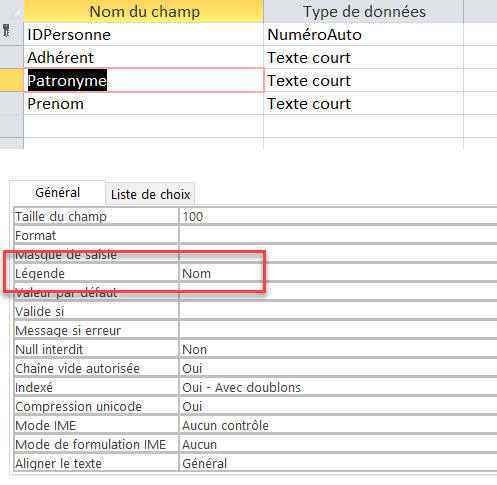The width and height of the screenshot is (497, 485).
Task: Open the Indexé property value
Action: click(x=338, y=388)
